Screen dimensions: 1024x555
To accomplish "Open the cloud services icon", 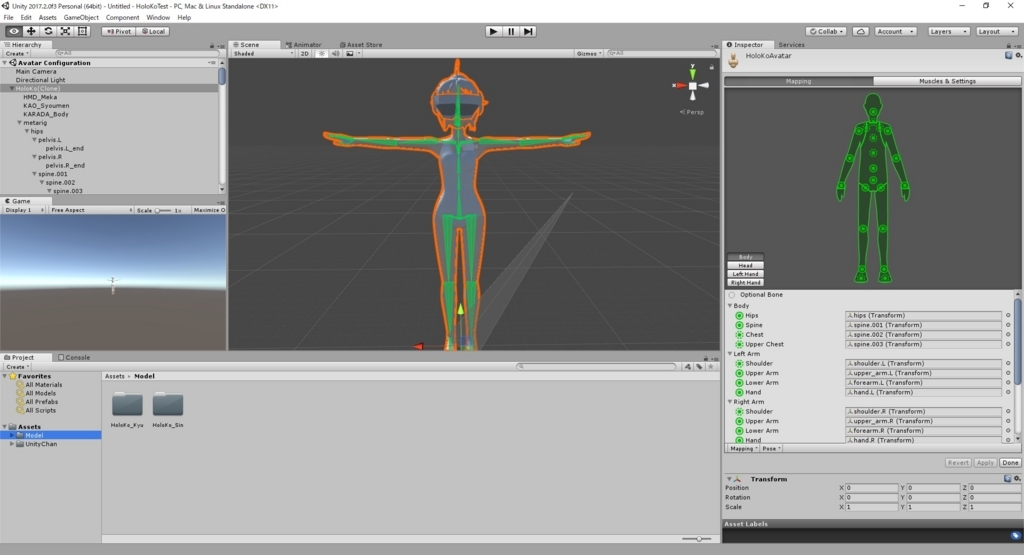I will click(861, 31).
